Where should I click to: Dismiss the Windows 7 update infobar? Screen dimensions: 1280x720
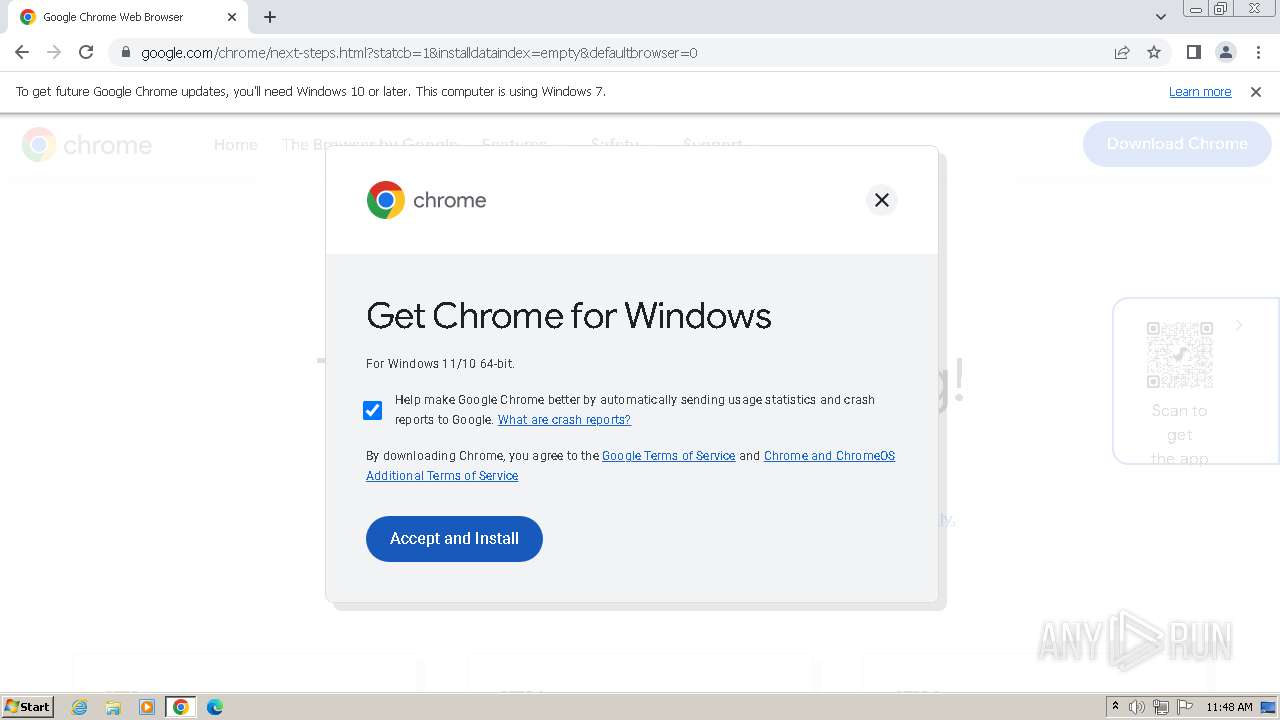[1256, 91]
